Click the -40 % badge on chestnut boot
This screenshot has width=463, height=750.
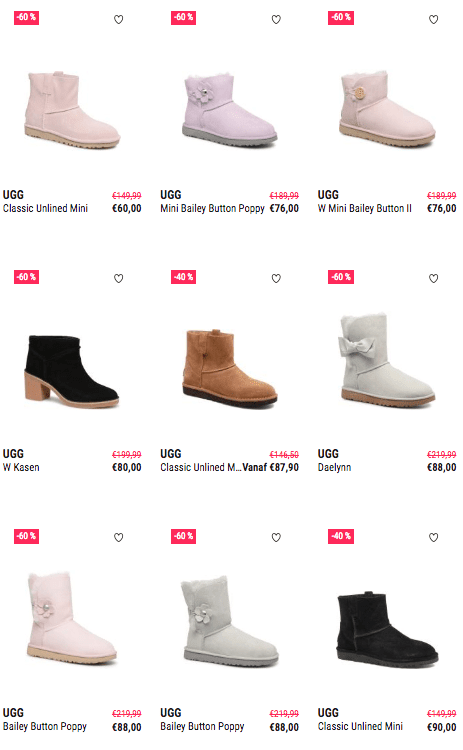point(183,277)
